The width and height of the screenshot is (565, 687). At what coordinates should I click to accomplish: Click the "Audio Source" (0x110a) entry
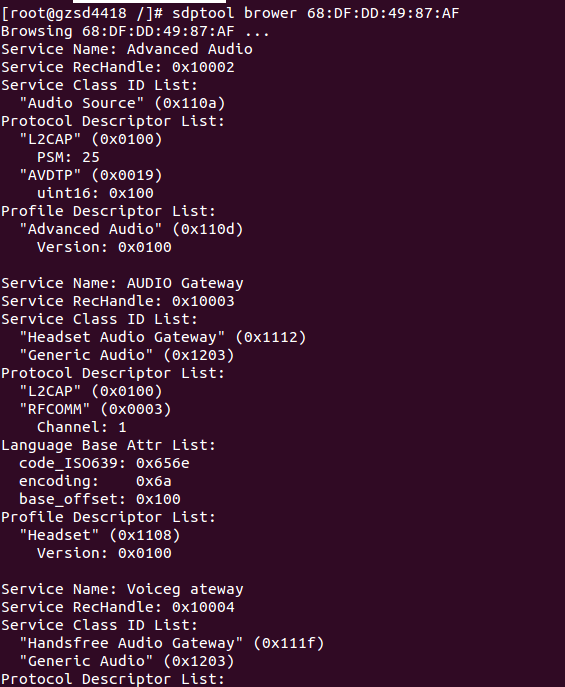click(x=122, y=103)
